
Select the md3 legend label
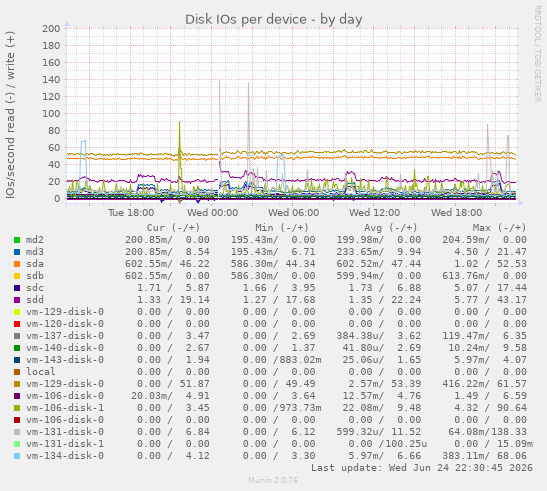(x=35, y=252)
